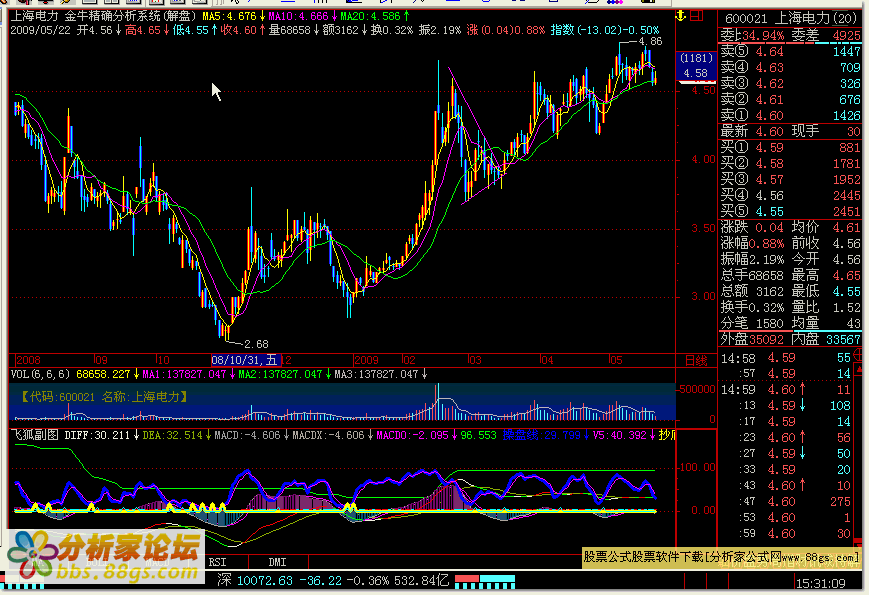Click the MA20:4.586 indicator label
Viewport: 869px width, 595px height.
(370, 17)
